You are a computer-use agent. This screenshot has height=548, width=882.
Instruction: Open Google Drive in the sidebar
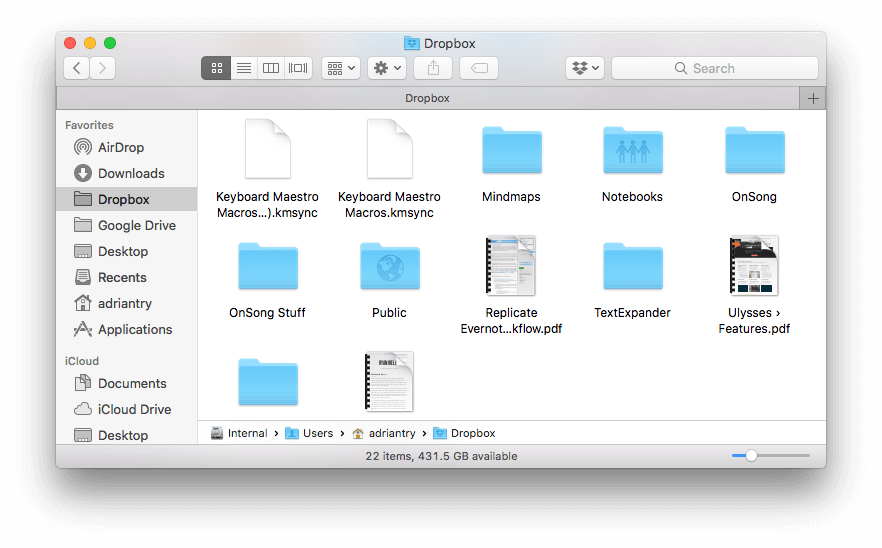[127, 225]
